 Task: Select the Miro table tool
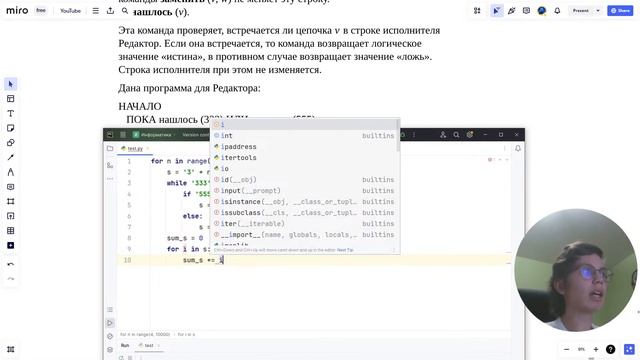(11, 231)
